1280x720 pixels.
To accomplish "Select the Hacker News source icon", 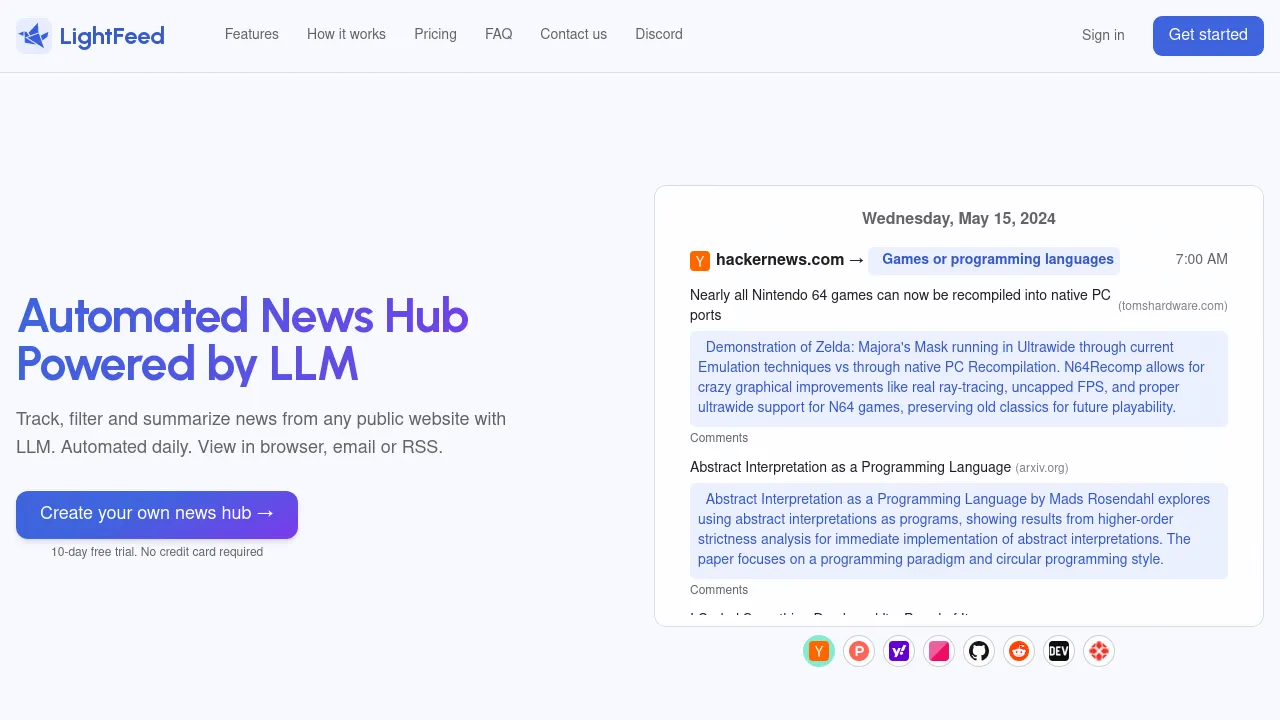I will [x=819, y=651].
